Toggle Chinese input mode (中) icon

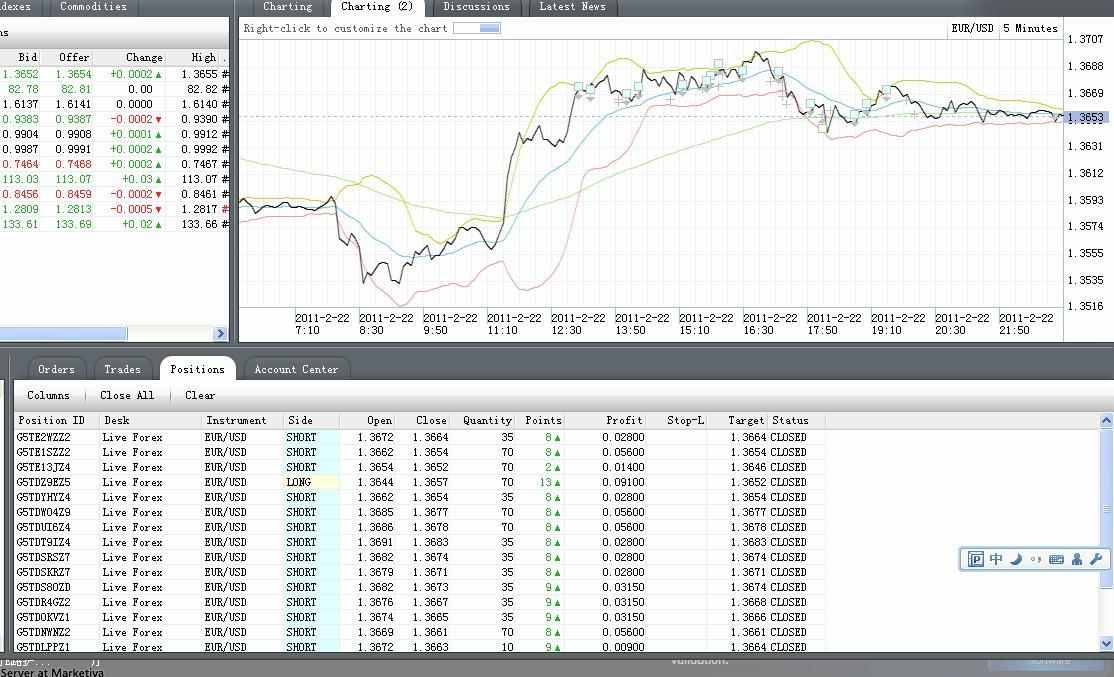point(996,559)
